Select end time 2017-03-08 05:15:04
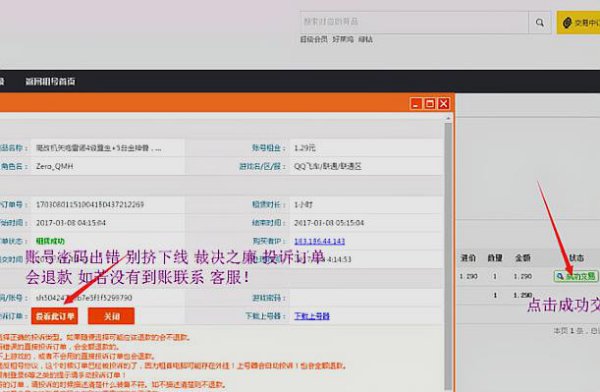Image resolution: width=600 pixels, height=392 pixels. coord(329,223)
